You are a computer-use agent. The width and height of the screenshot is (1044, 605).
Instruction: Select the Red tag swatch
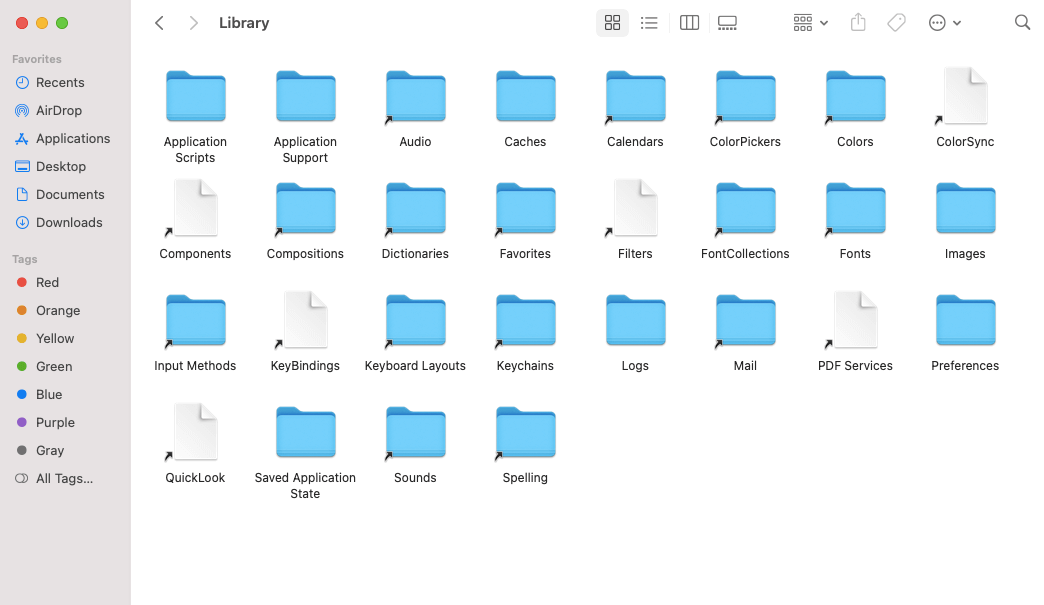(x=46, y=282)
